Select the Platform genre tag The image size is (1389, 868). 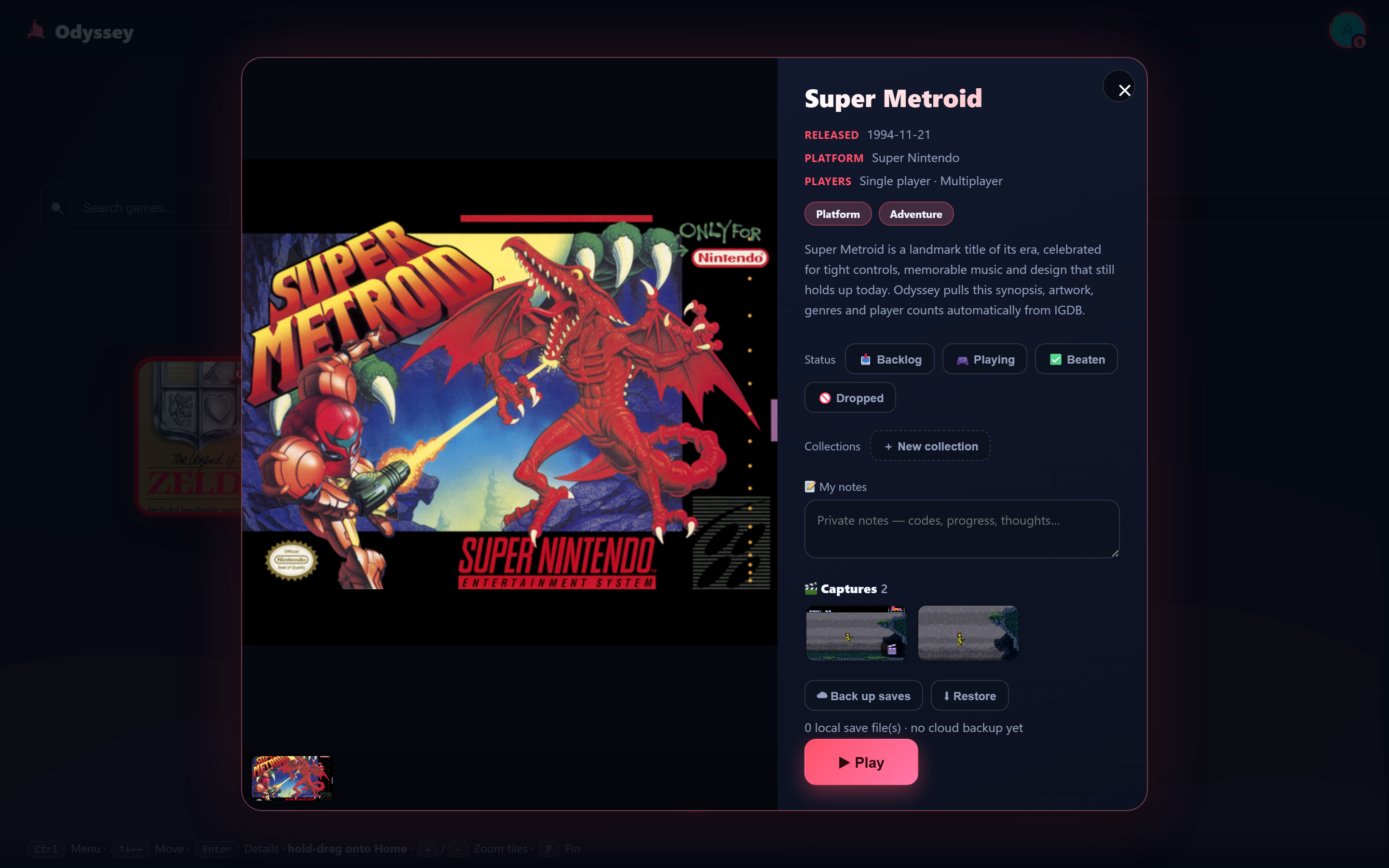(838, 214)
